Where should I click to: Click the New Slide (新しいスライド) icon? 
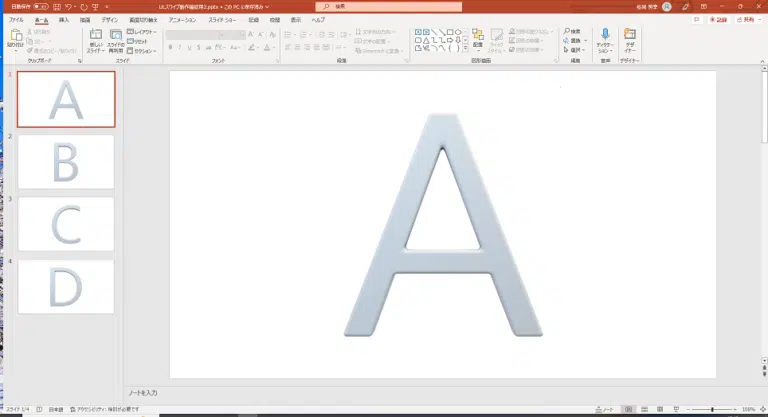coord(96,38)
